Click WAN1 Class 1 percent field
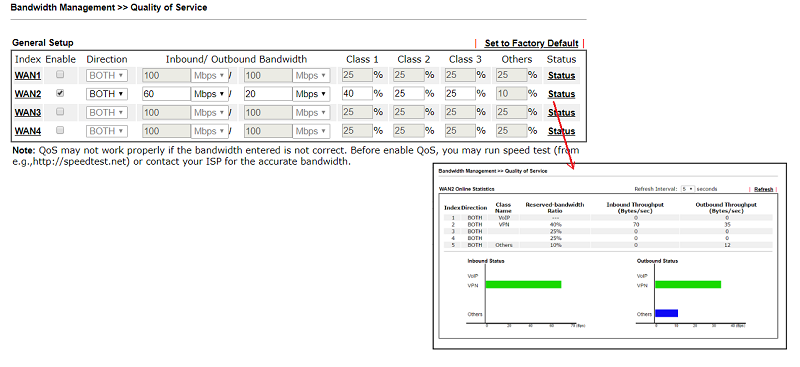The height and width of the screenshot is (367, 800). pos(357,76)
